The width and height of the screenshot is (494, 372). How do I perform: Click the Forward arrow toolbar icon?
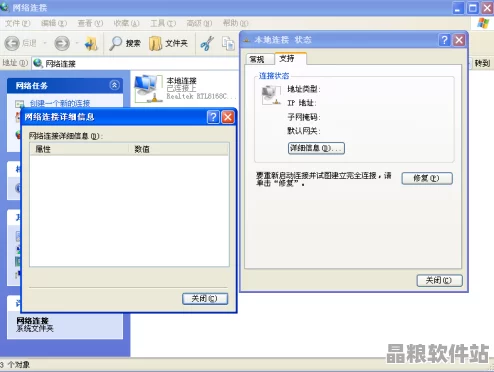[62, 43]
